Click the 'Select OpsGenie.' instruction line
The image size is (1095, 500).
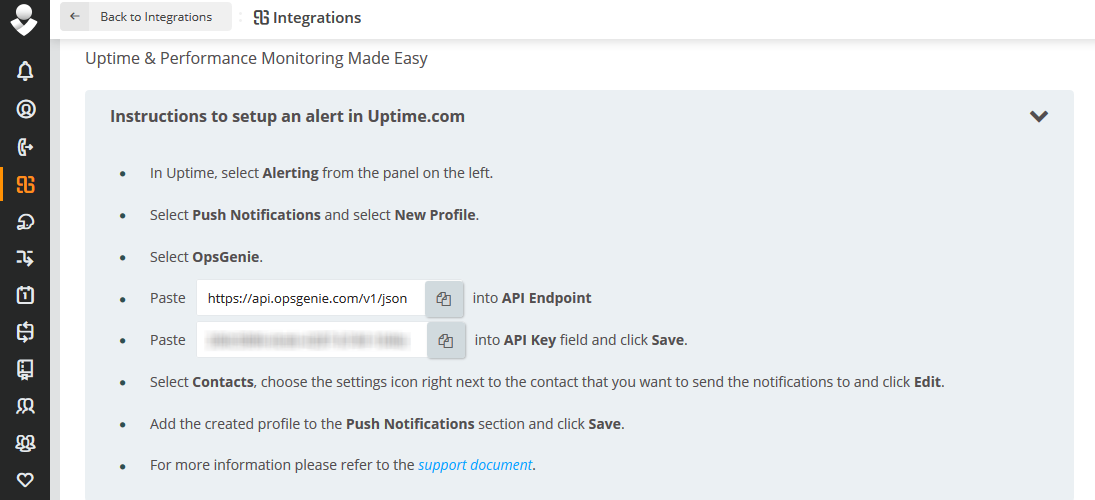[x=206, y=257]
